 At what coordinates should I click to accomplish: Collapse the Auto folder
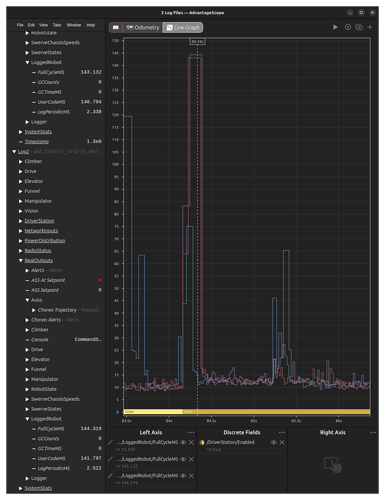(x=27, y=300)
